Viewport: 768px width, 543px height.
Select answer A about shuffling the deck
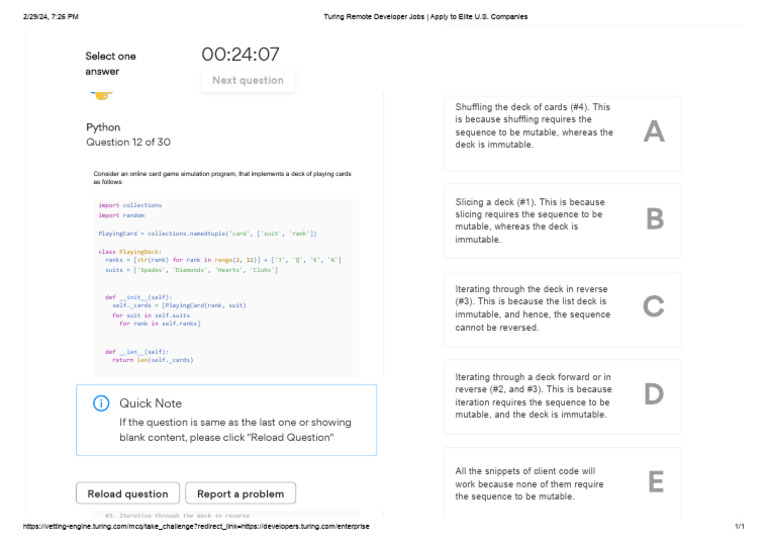[562, 133]
